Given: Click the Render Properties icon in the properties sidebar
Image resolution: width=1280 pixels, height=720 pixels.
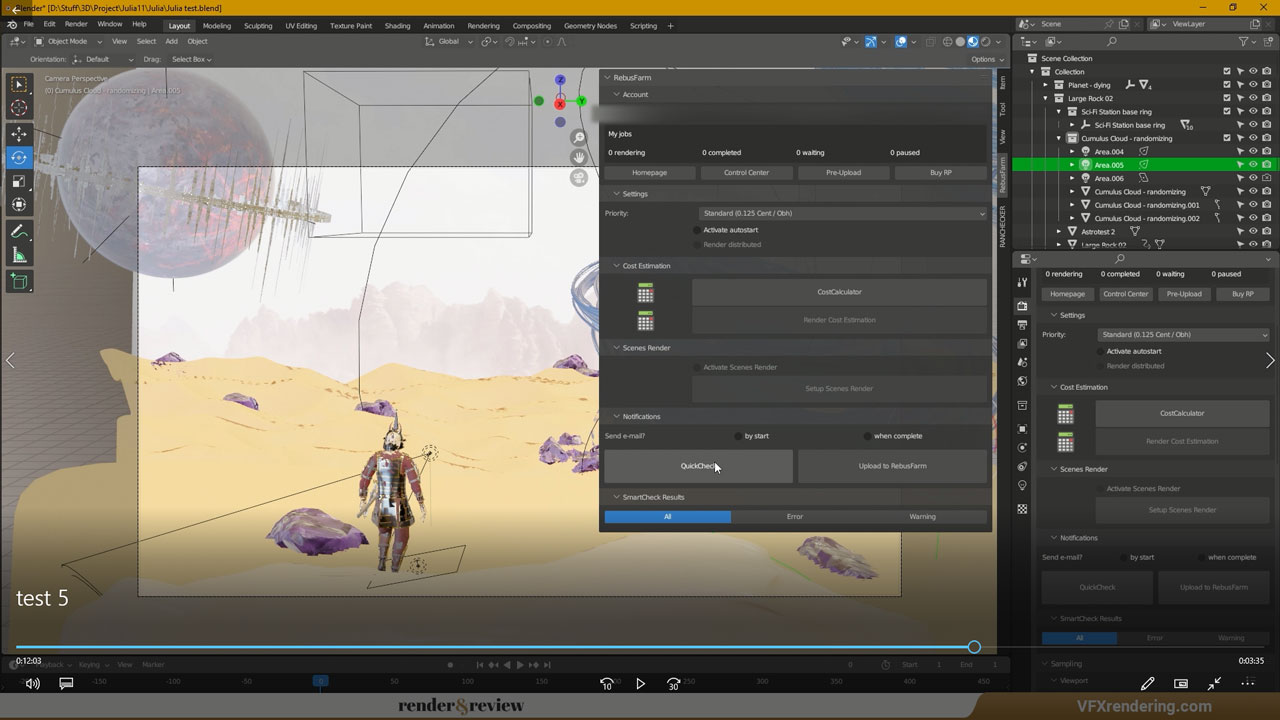Looking at the screenshot, I should [1022, 307].
